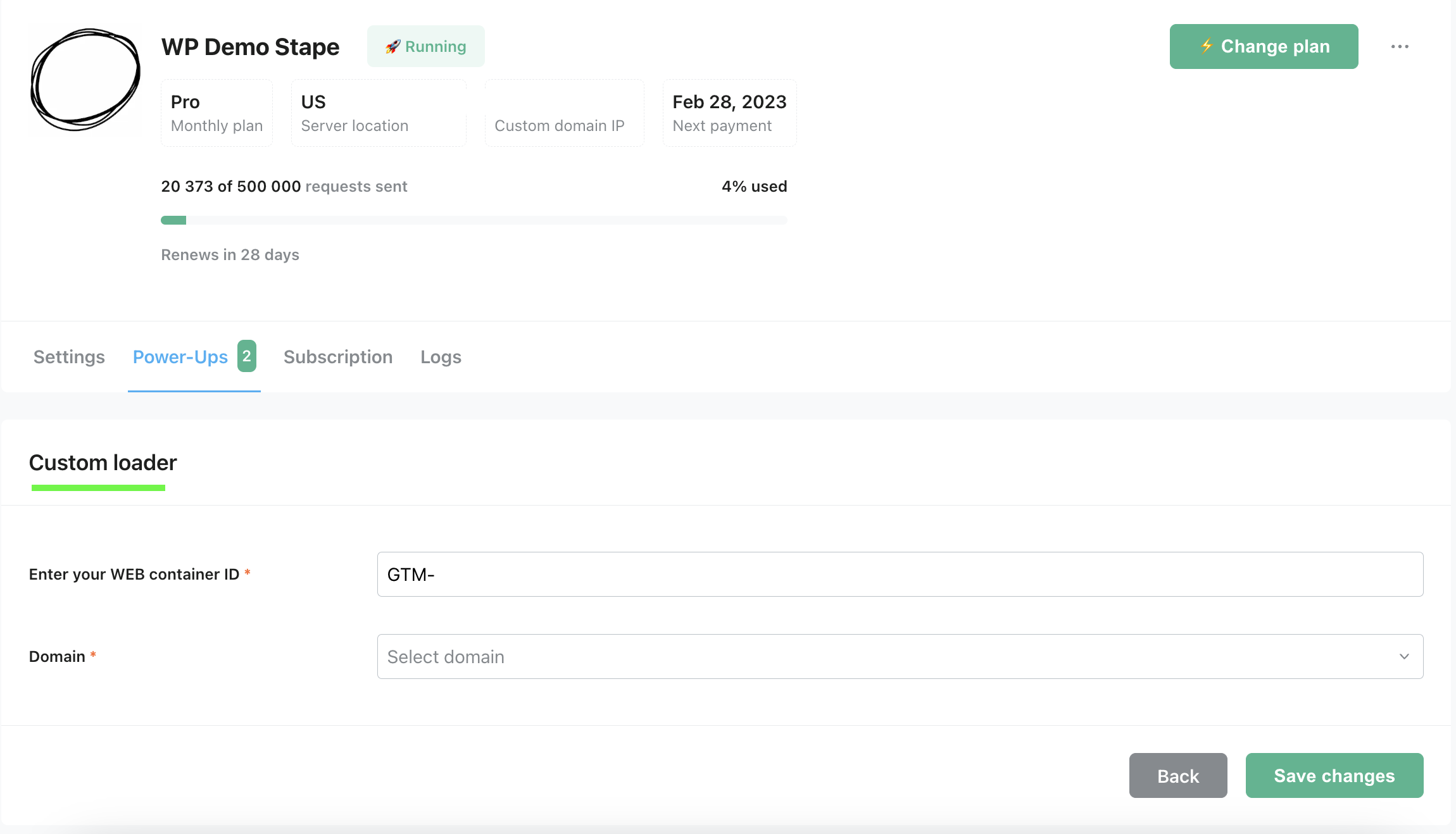Select the Power-Ups tab
The width and height of the screenshot is (1456, 834).
[x=180, y=357]
